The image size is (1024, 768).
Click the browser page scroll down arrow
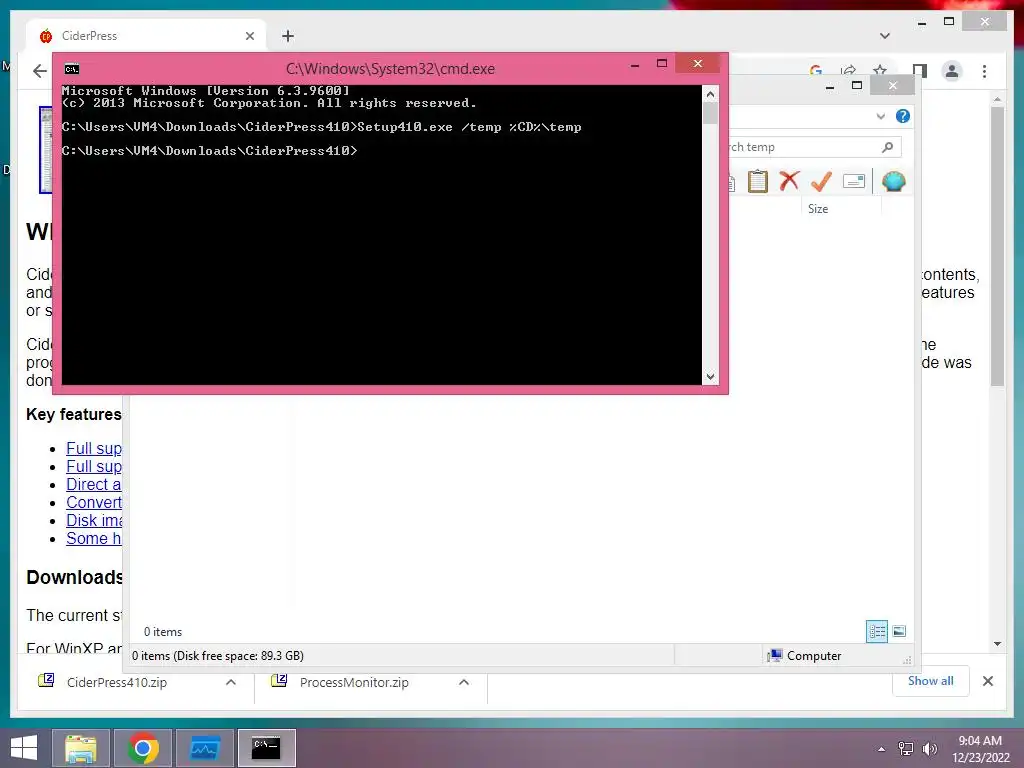tap(997, 644)
